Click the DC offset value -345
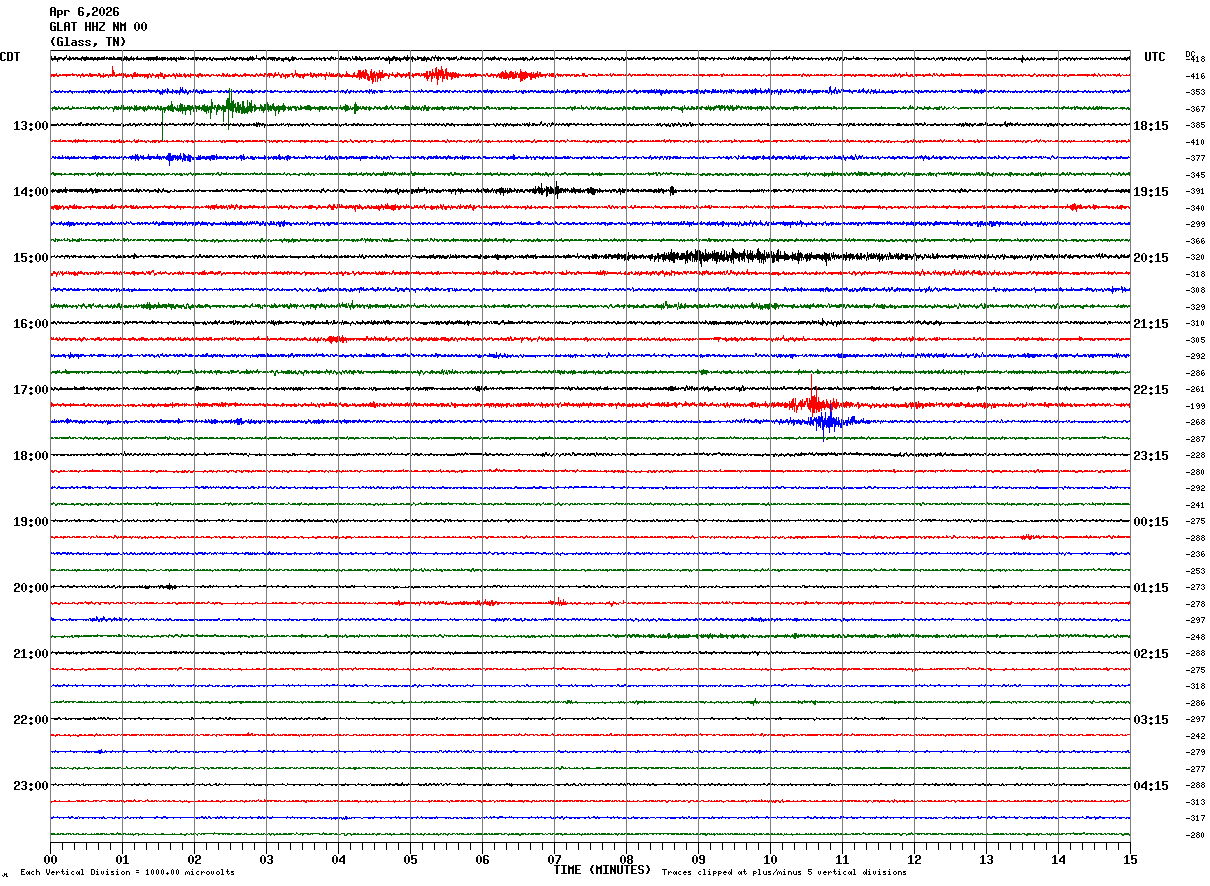The width and height of the screenshot is (1210, 886). (1195, 175)
